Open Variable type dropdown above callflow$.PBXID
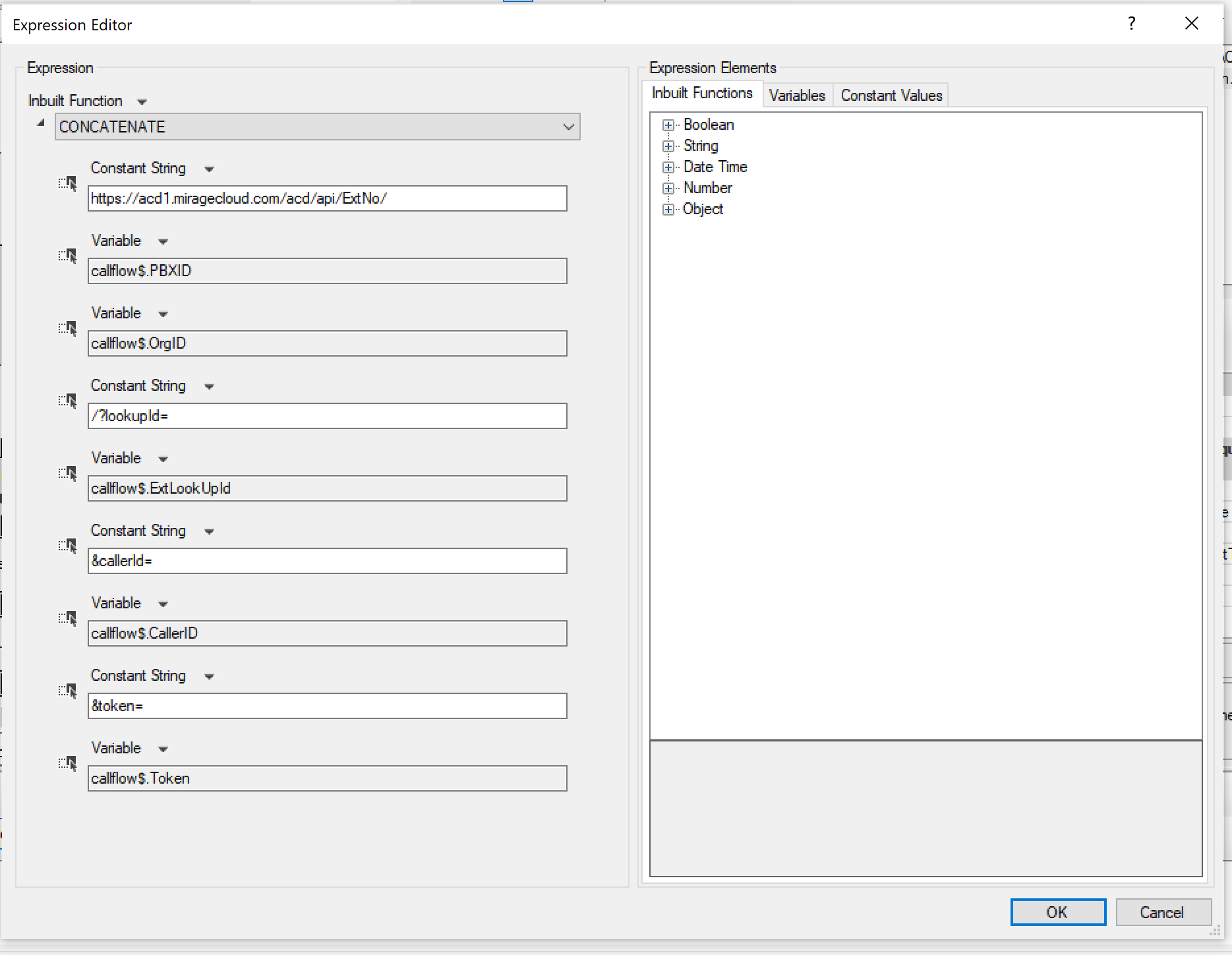The width and height of the screenshot is (1232, 955). (x=163, y=242)
